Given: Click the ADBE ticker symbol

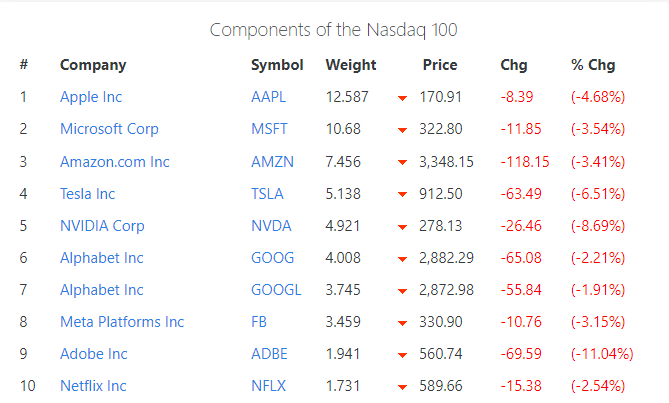Looking at the screenshot, I should (x=271, y=353).
